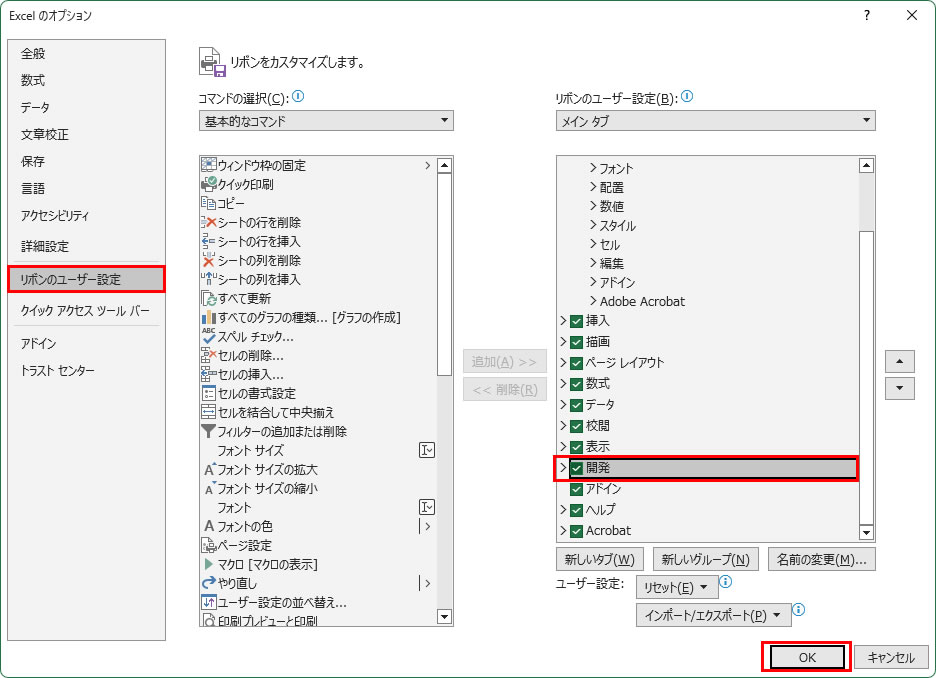Toggle the ページ レイアウト checkbox

[576, 363]
